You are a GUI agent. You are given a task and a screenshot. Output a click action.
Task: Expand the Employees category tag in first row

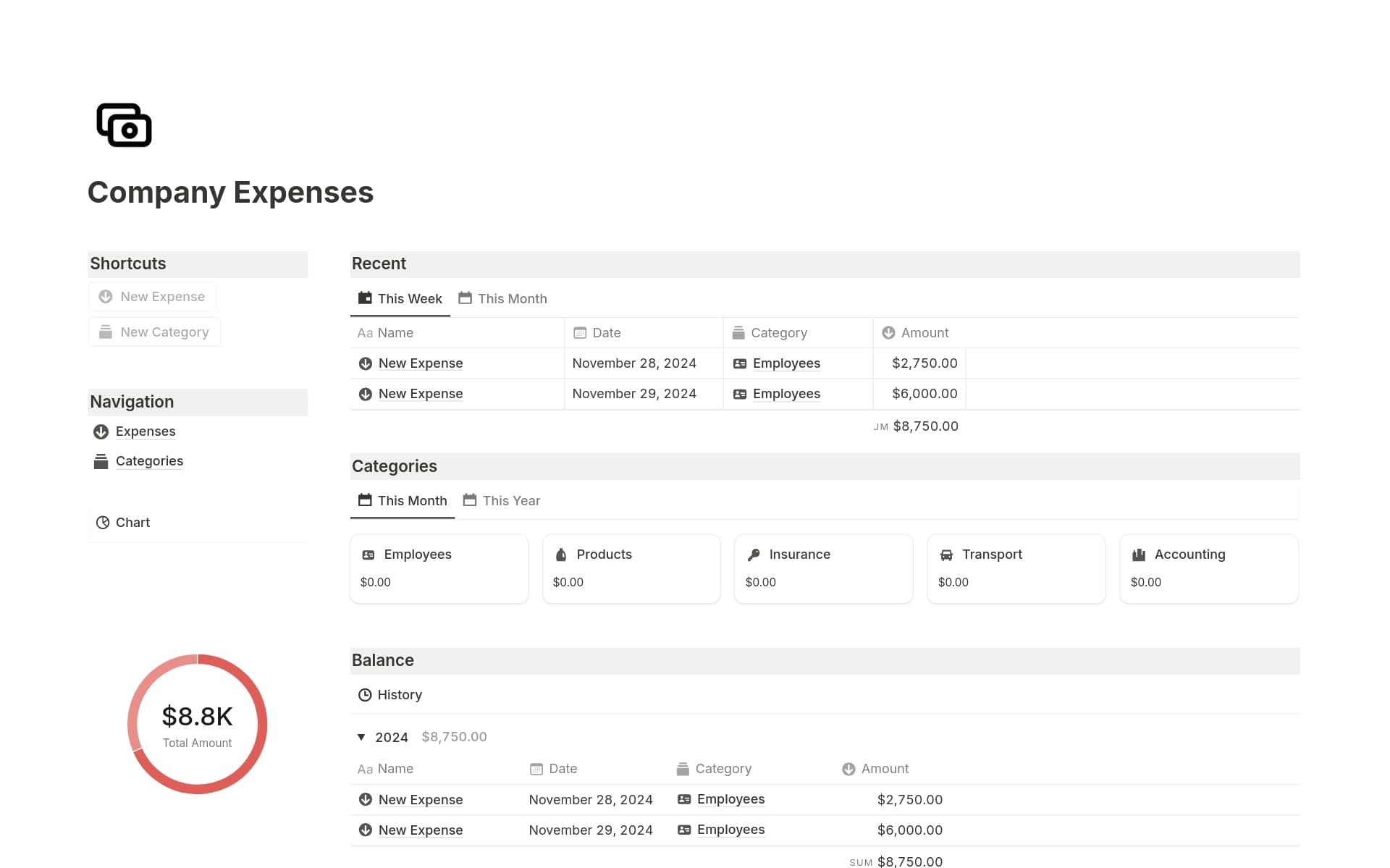786,363
